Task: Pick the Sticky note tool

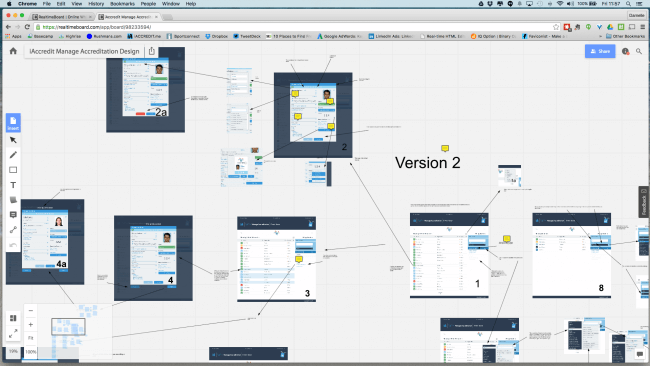Action: click(x=13, y=200)
